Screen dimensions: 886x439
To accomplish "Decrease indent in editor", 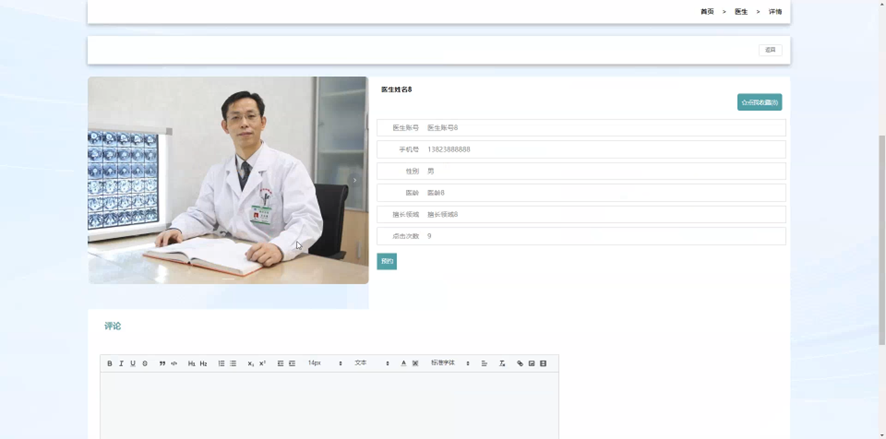I will [280, 363].
